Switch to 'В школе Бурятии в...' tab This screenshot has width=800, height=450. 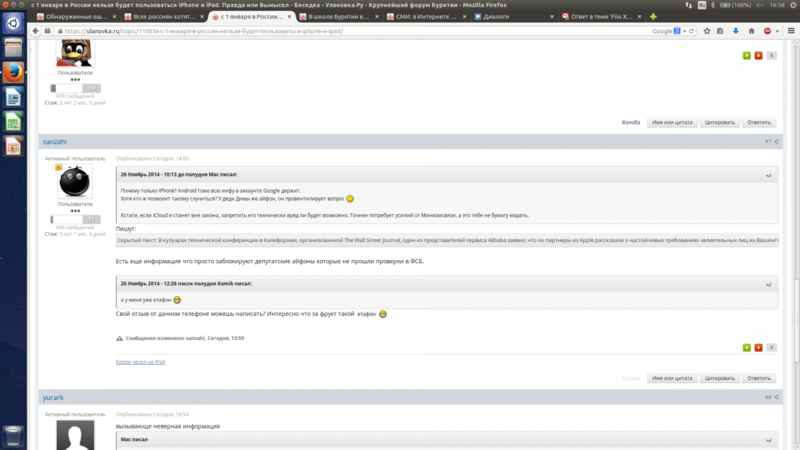click(x=339, y=16)
